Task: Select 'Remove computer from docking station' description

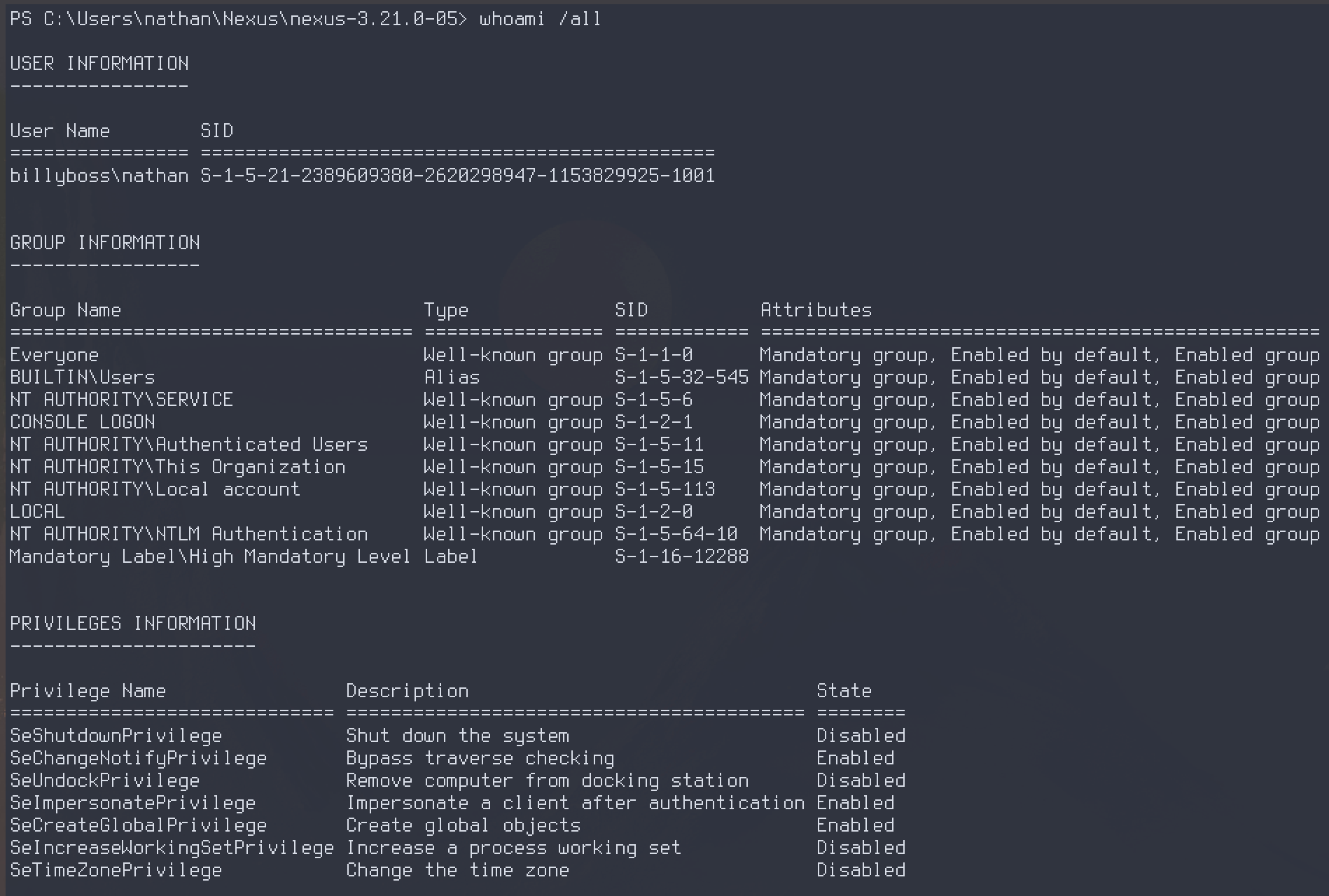Action: point(548,780)
